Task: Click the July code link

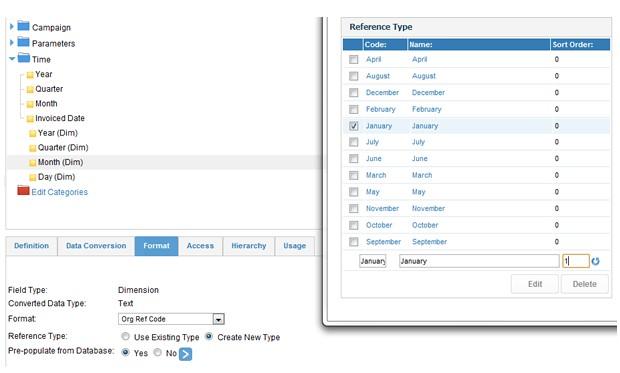Action: point(372,142)
